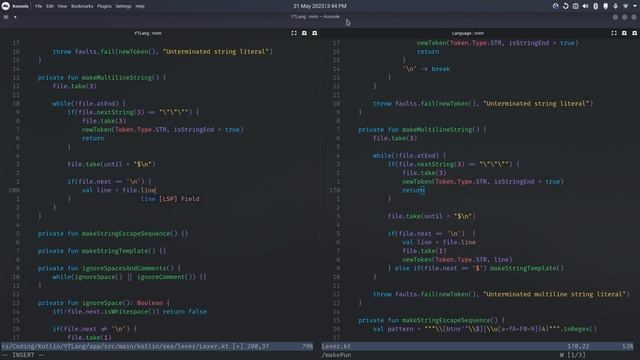Click the microphone tray icon
This screenshot has height=360, width=640.
616,6
